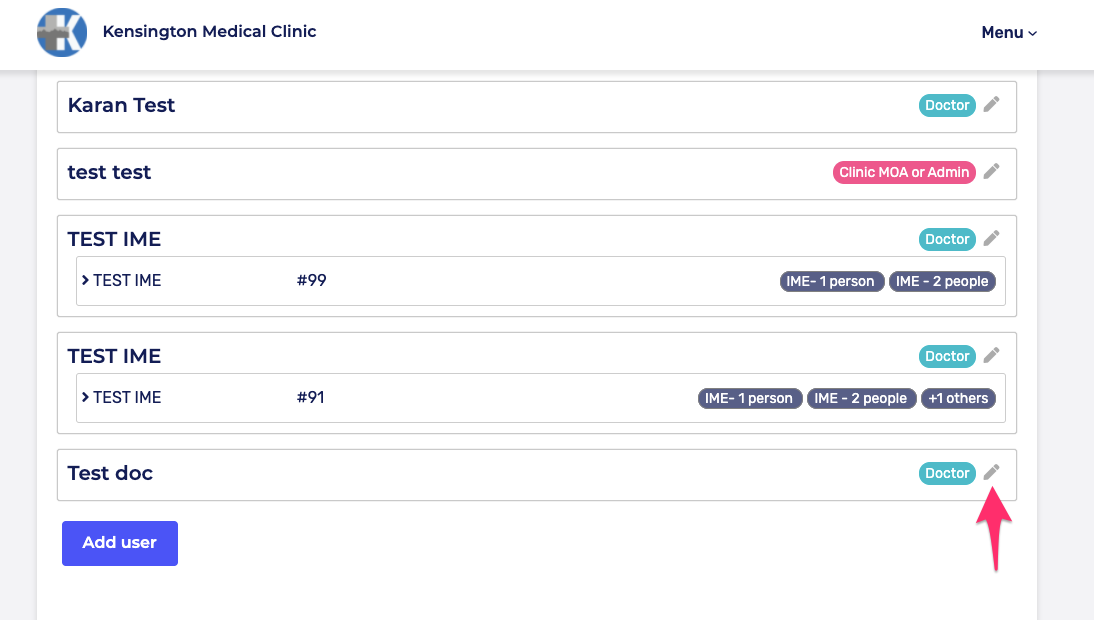Click the Add user button
The width and height of the screenshot is (1094, 620).
coord(120,543)
